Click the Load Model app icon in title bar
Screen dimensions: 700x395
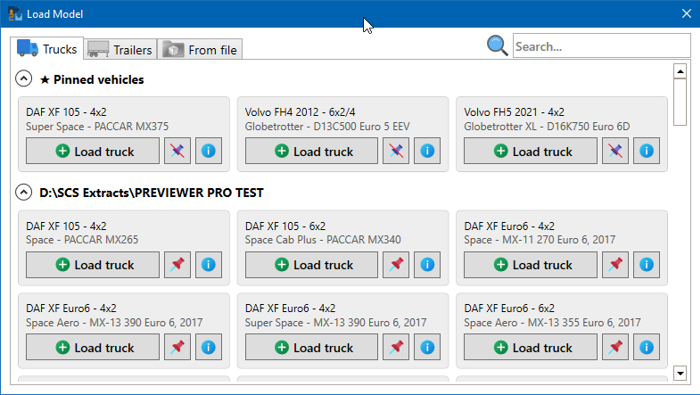coord(15,14)
